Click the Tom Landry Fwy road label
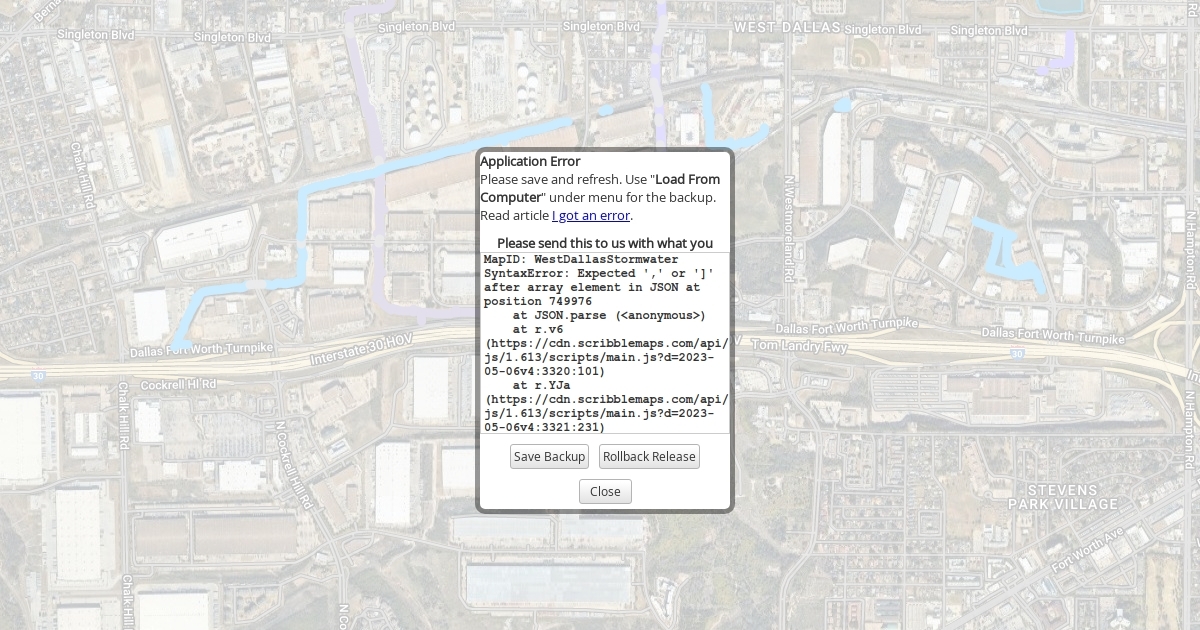 click(799, 346)
